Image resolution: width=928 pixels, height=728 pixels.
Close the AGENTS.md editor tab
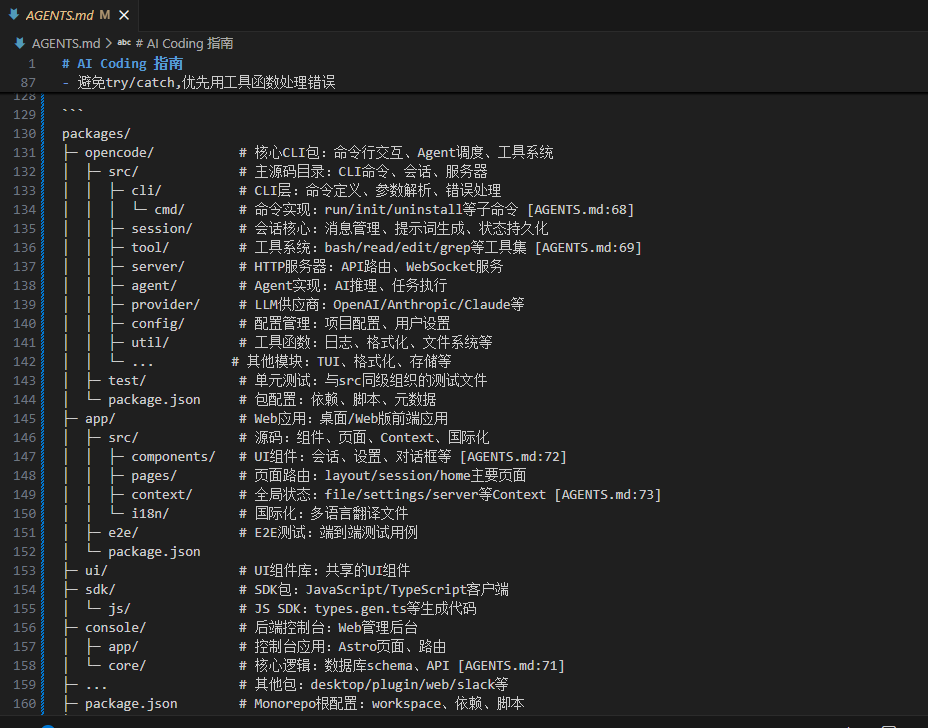coord(123,15)
